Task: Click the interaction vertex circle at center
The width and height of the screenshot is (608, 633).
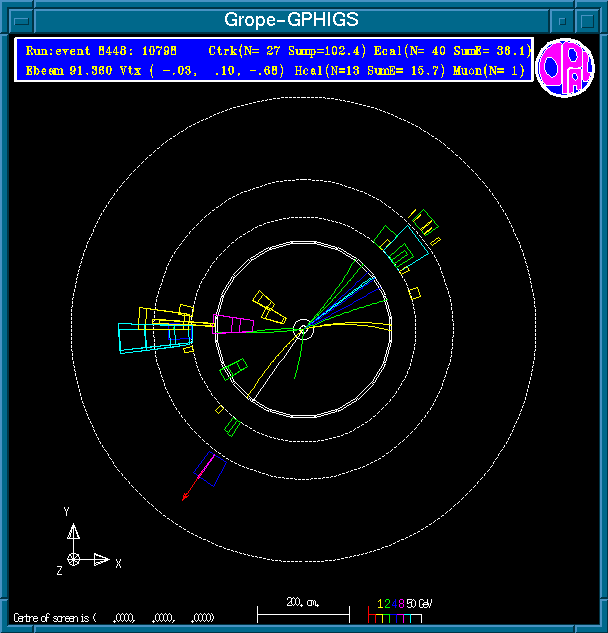Action: (x=303, y=329)
